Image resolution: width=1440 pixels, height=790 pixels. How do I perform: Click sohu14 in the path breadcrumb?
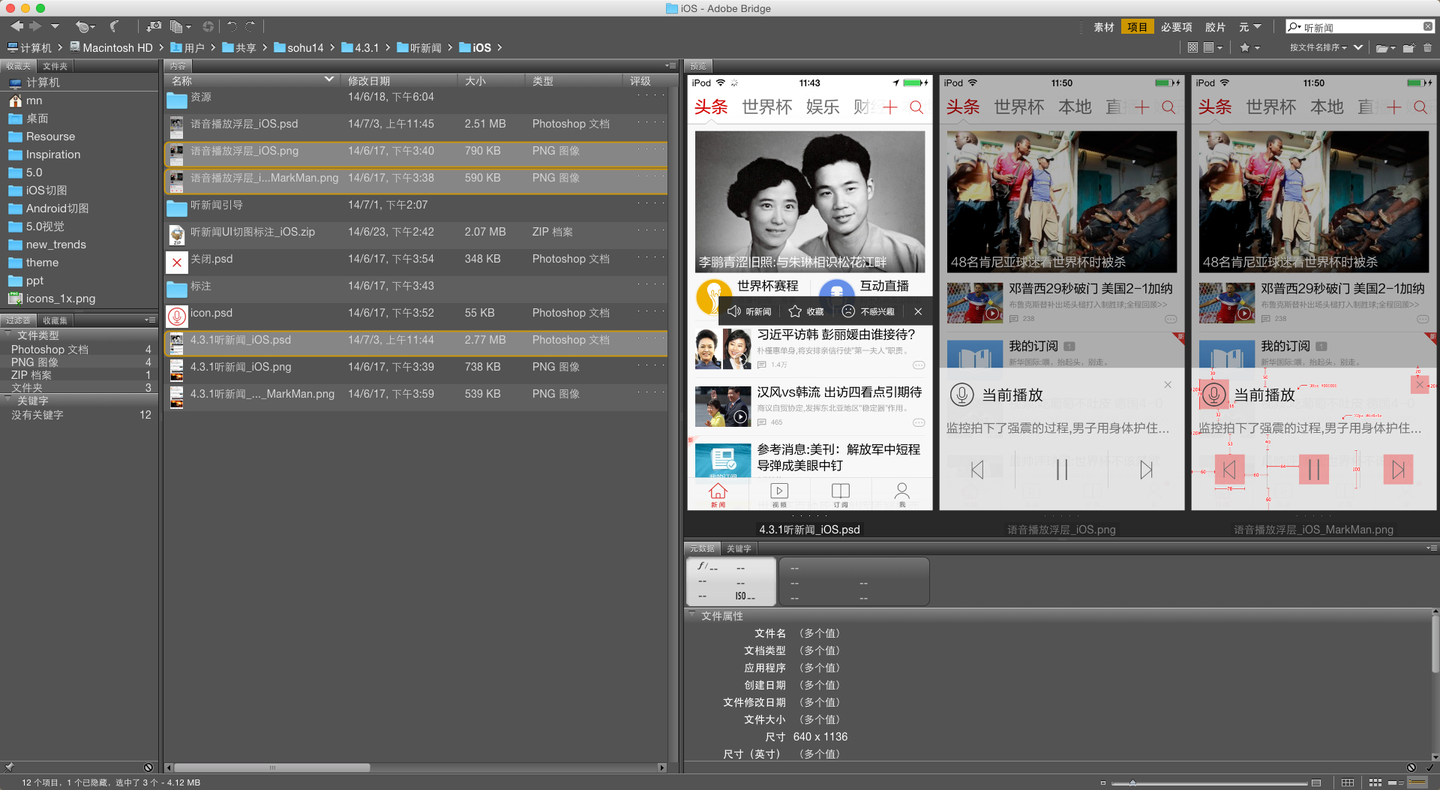306,47
